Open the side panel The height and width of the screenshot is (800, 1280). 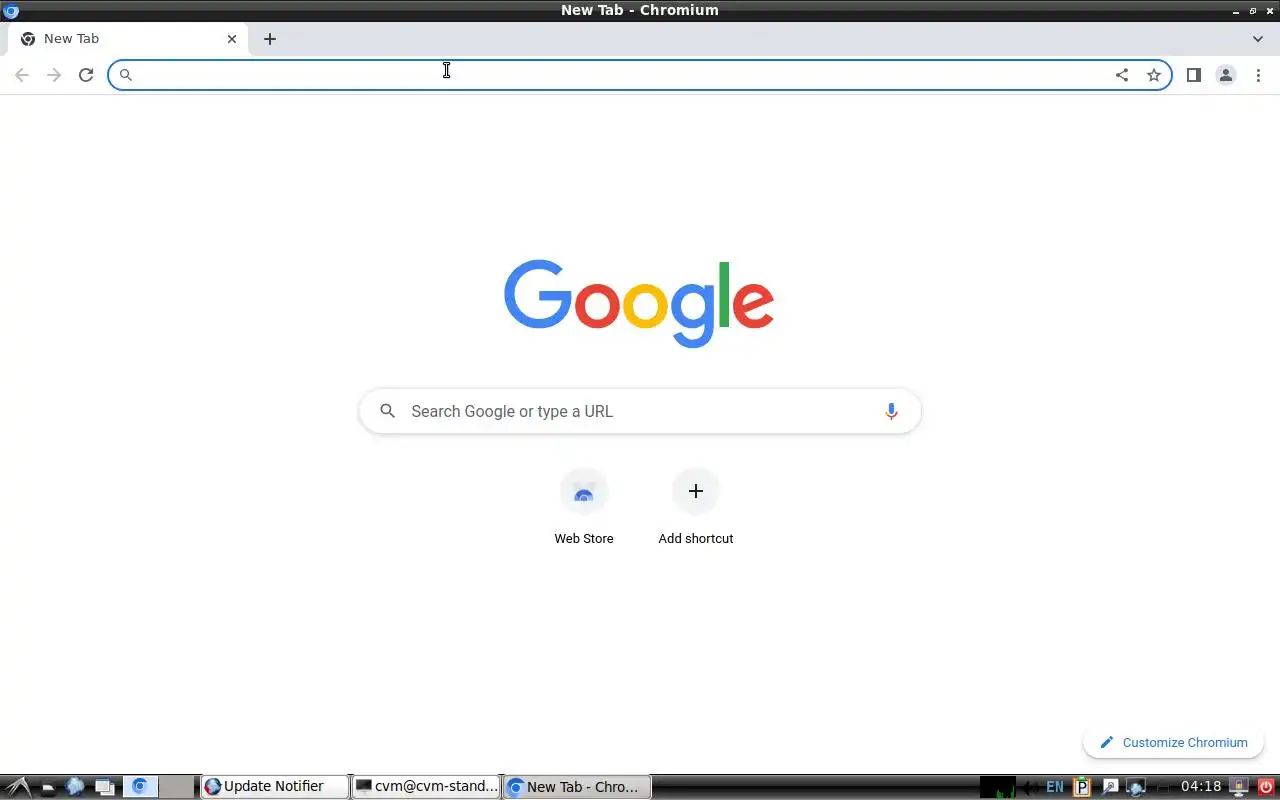pyautogui.click(x=1194, y=75)
